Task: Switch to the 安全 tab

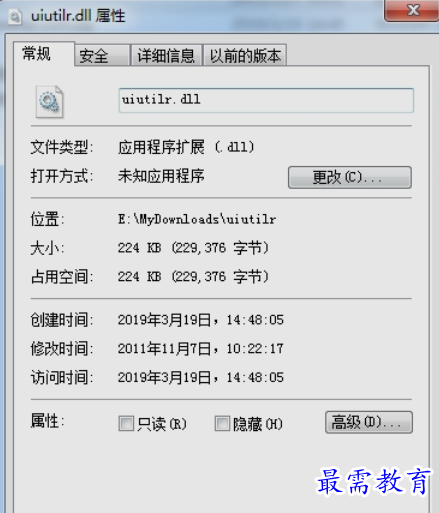Action: [102, 55]
